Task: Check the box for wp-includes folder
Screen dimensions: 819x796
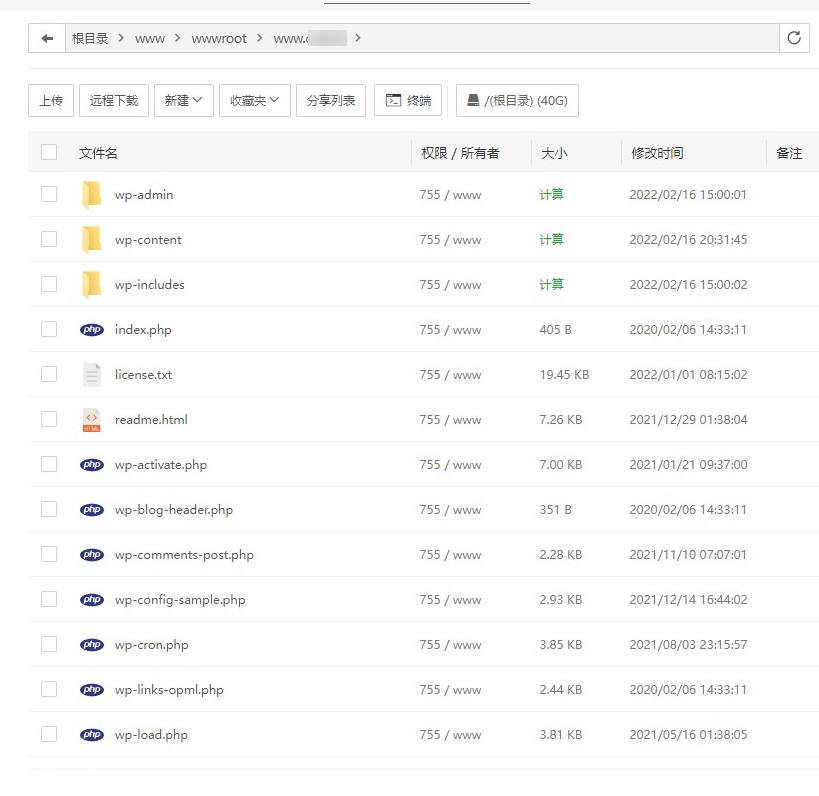Action: pos(49,284)
